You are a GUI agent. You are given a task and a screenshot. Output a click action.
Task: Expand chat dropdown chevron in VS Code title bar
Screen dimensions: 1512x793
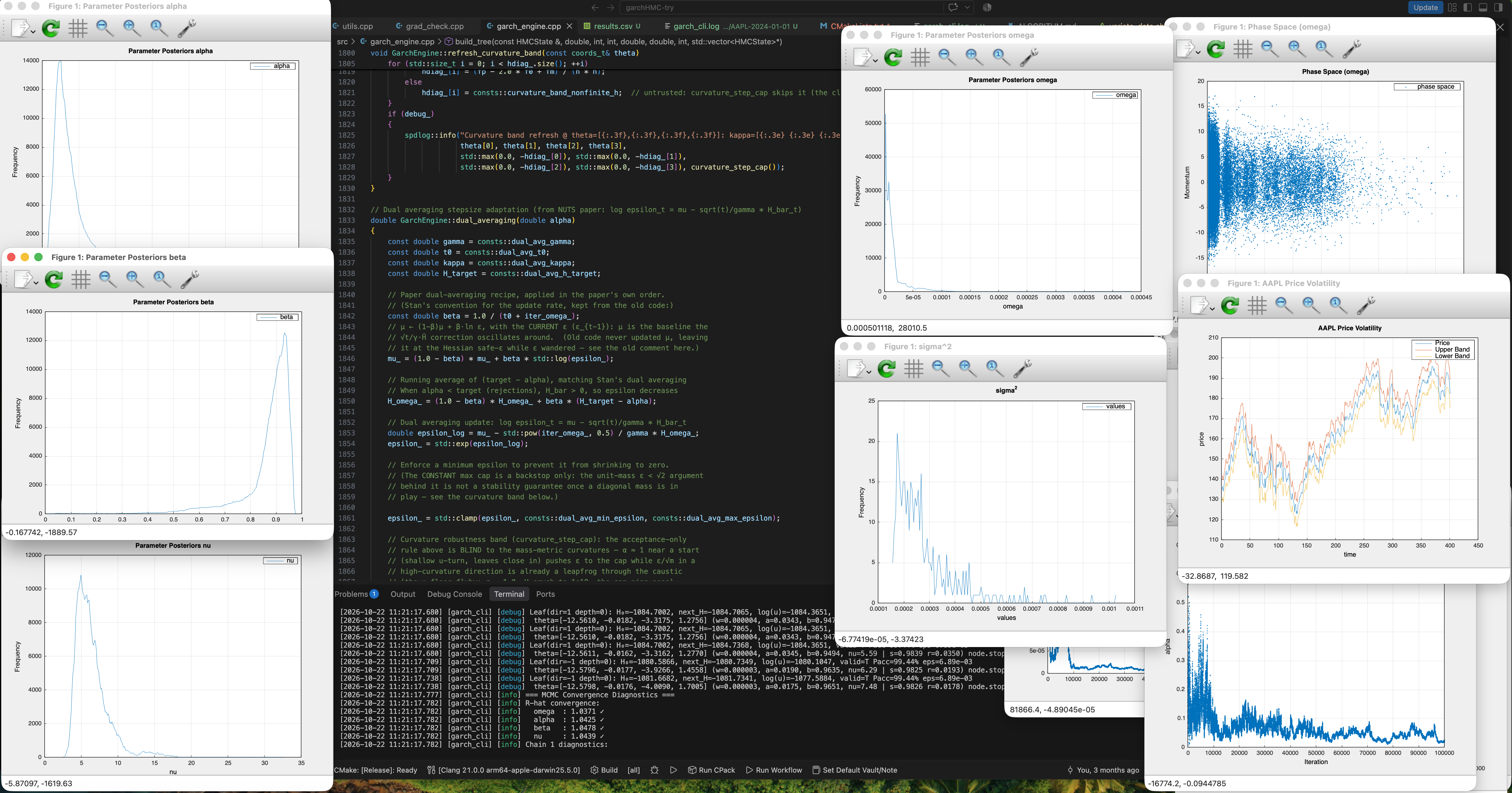coord(967,8)
